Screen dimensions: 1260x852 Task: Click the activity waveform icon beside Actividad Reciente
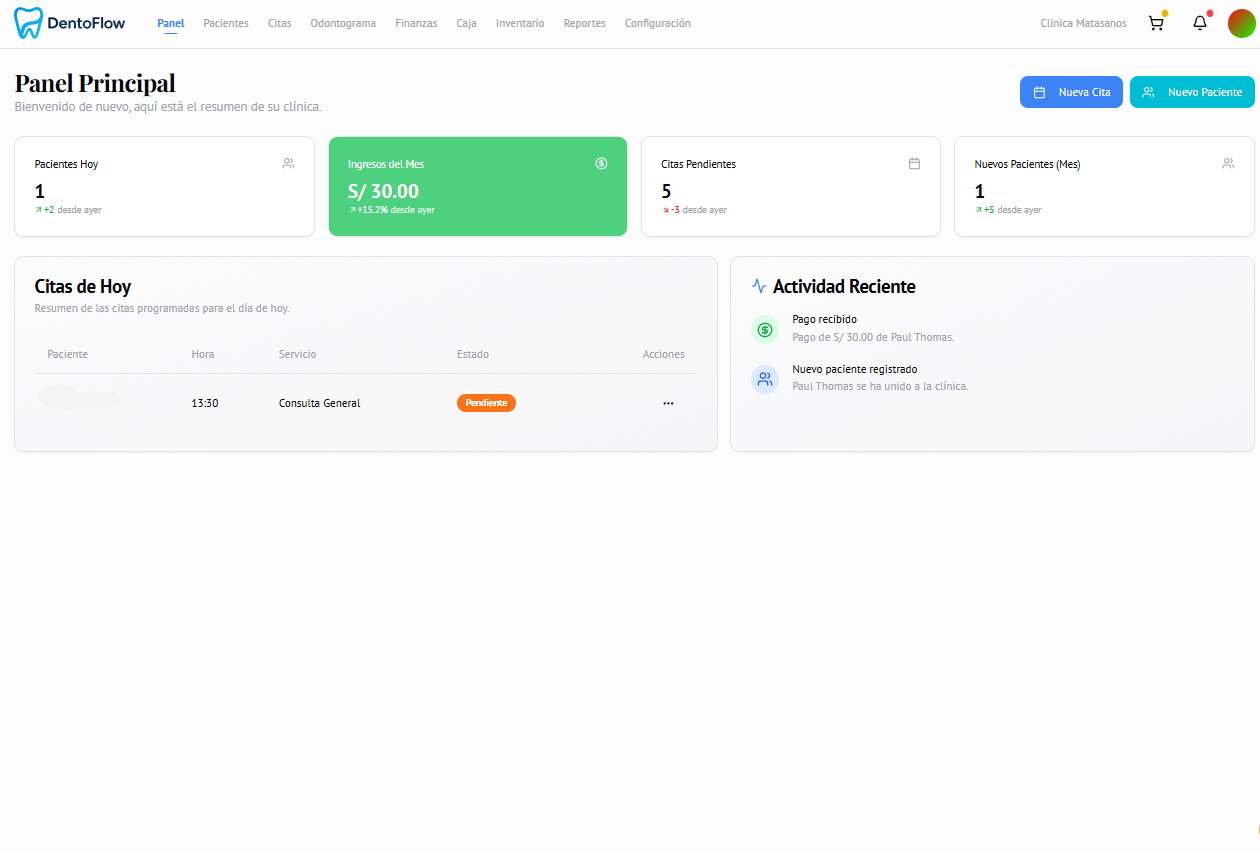point(757,286)
